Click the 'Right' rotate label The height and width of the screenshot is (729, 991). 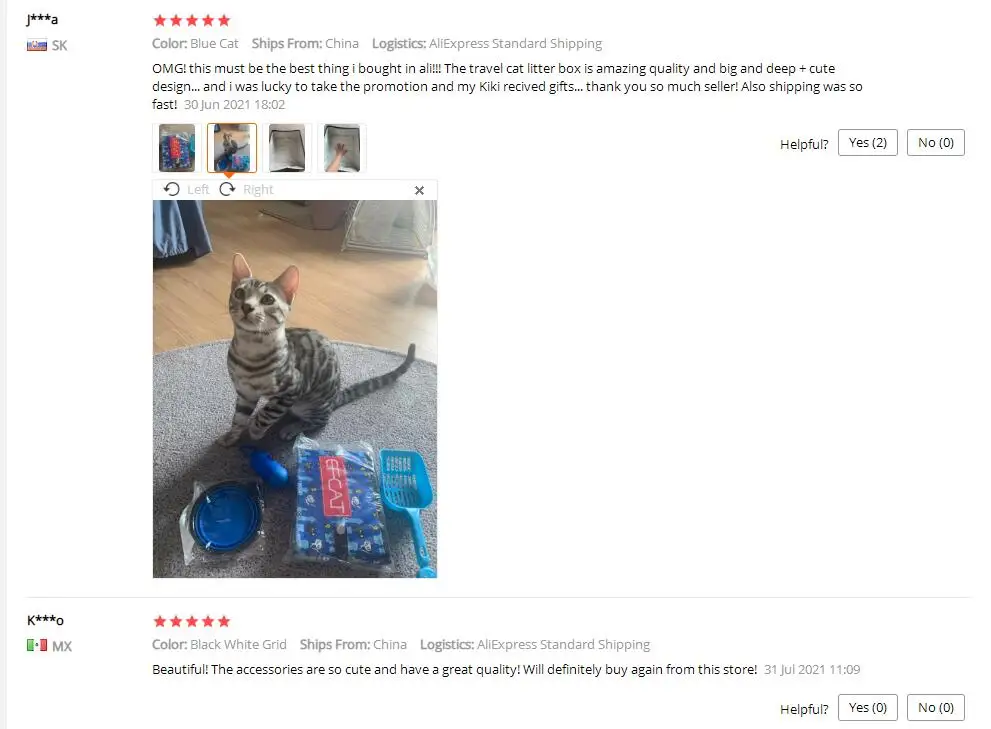[258, 190]
